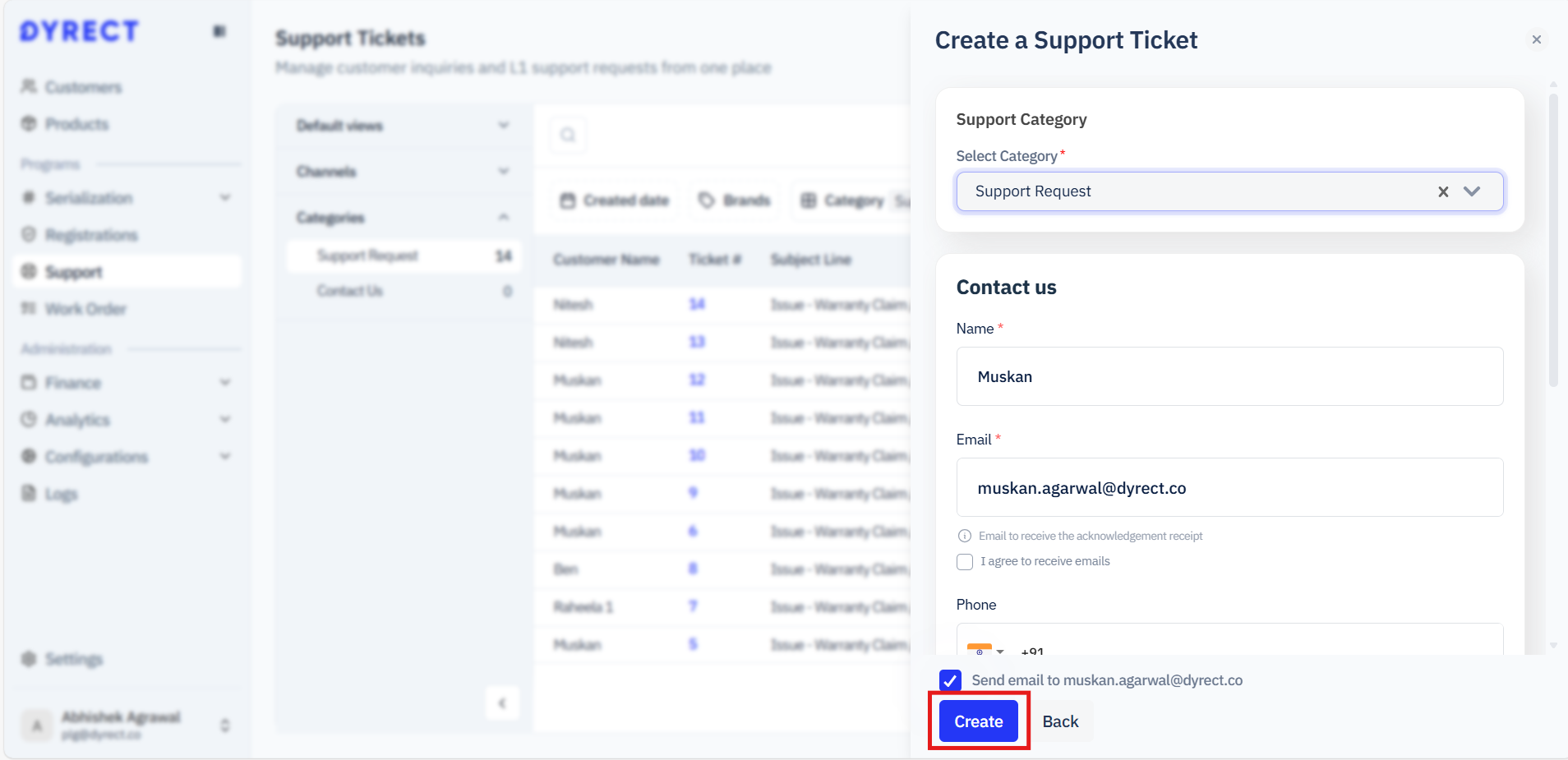Click the sidebar collapse icon near logo
The image size is (1568, 760).
[219, 31]
